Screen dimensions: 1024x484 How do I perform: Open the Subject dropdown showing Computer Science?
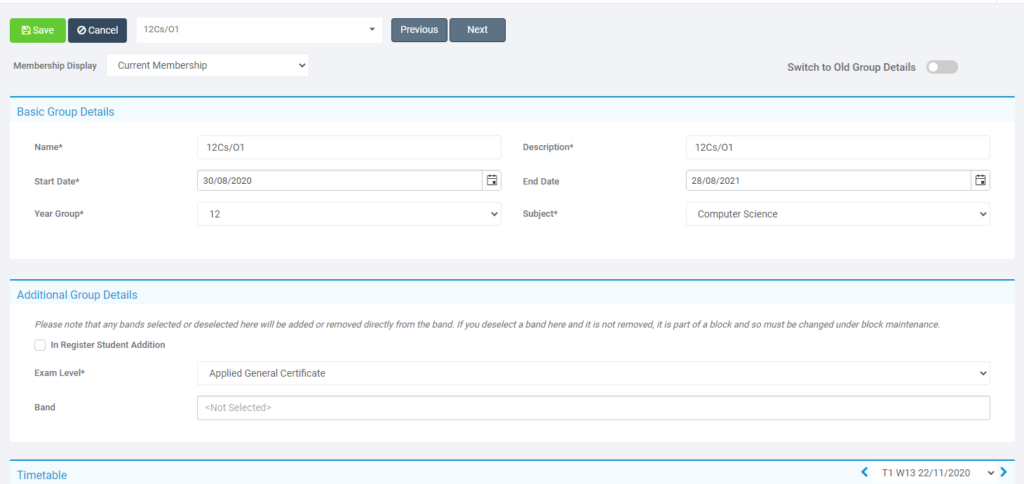(x=838, y=214)
